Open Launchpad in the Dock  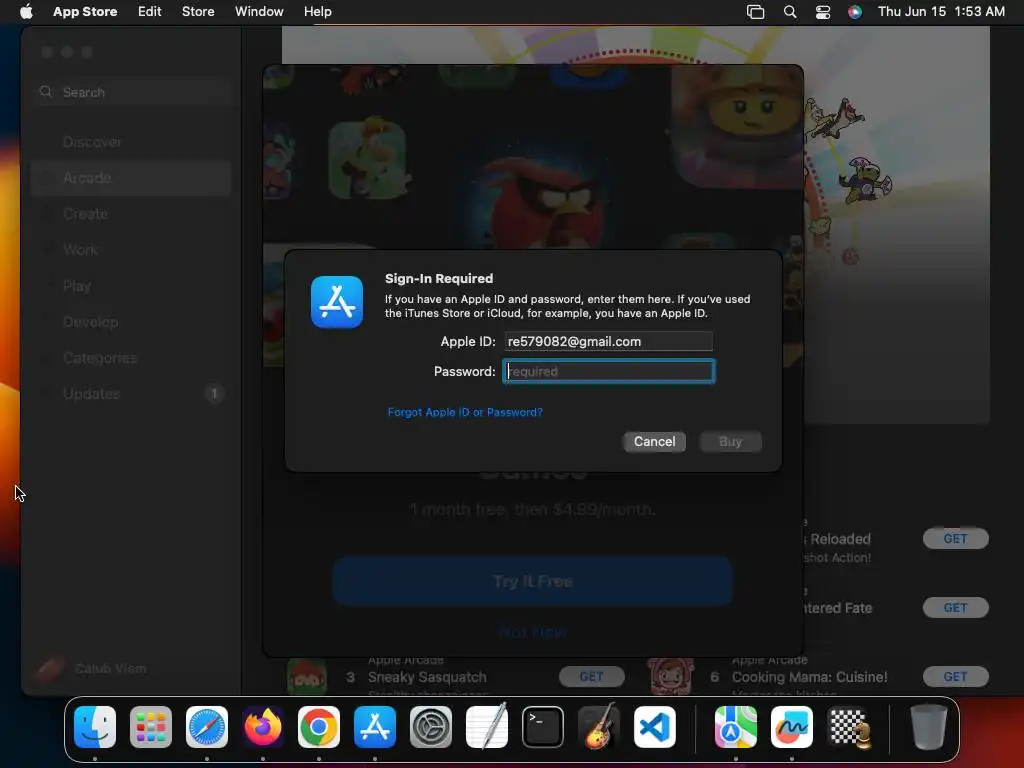coord(151,727)
